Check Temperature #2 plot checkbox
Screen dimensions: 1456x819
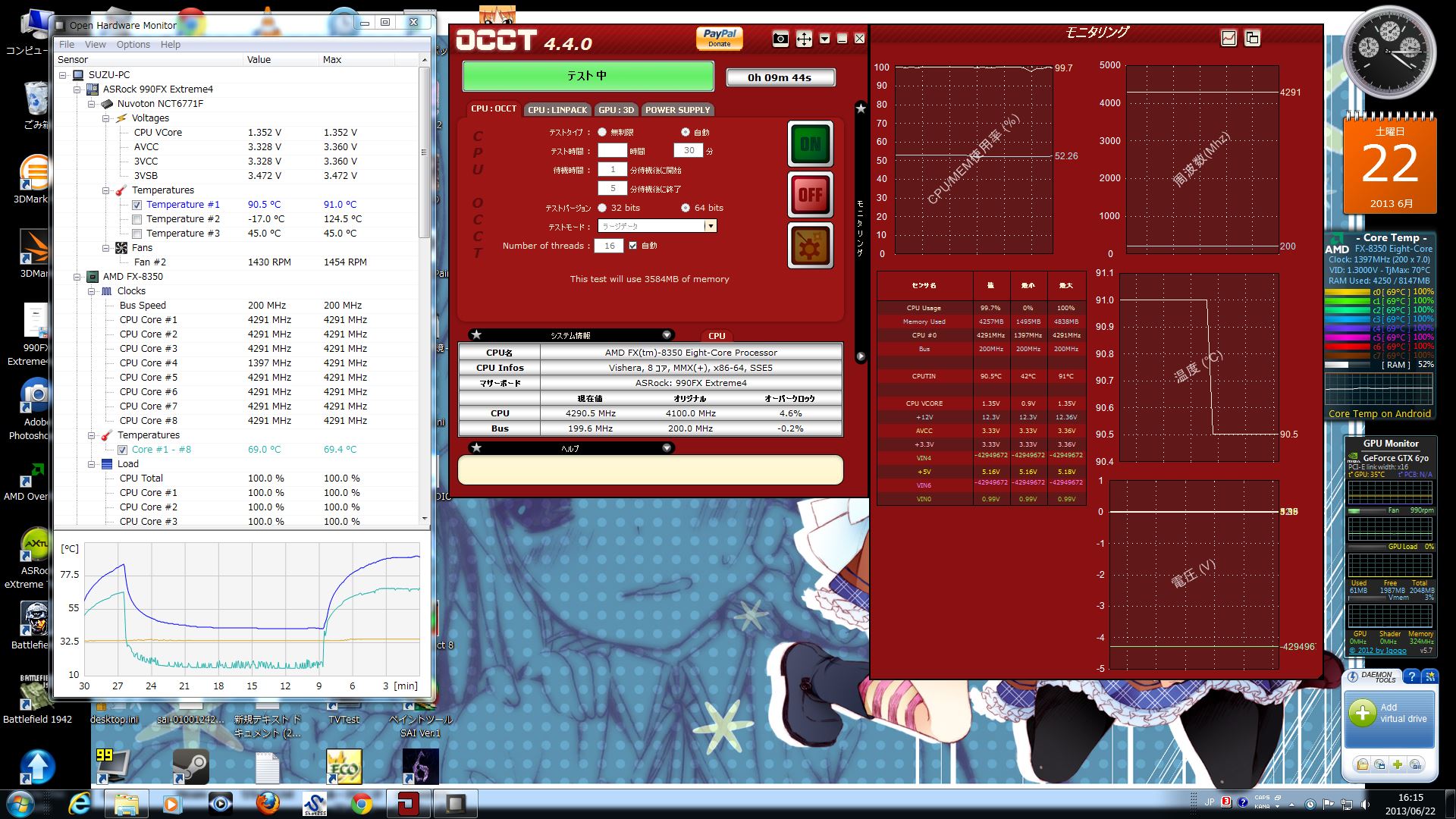tap(137, 219)
